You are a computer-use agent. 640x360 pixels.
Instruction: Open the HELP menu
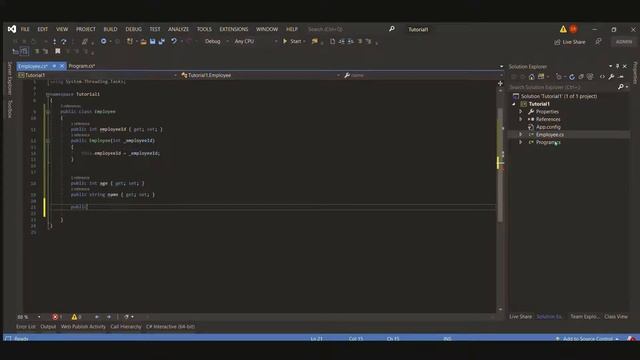292,29
